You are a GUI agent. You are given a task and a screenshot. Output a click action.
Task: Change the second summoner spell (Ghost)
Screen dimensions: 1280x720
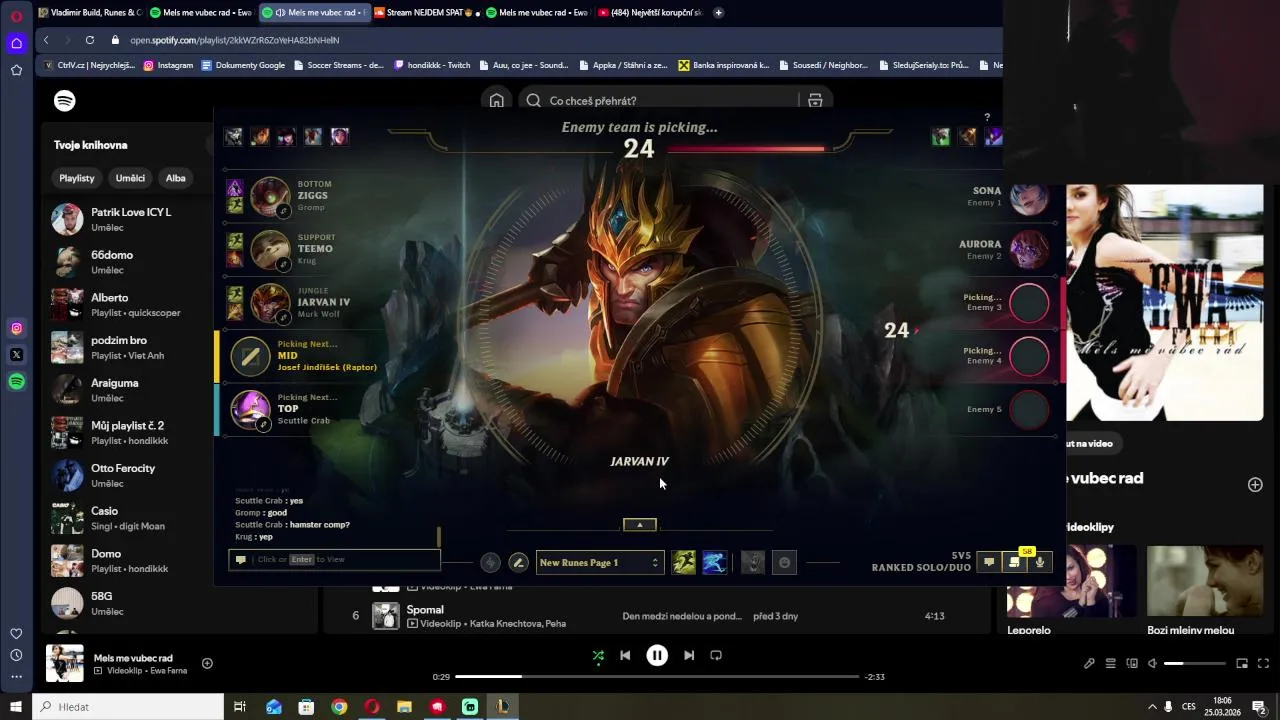714,563
